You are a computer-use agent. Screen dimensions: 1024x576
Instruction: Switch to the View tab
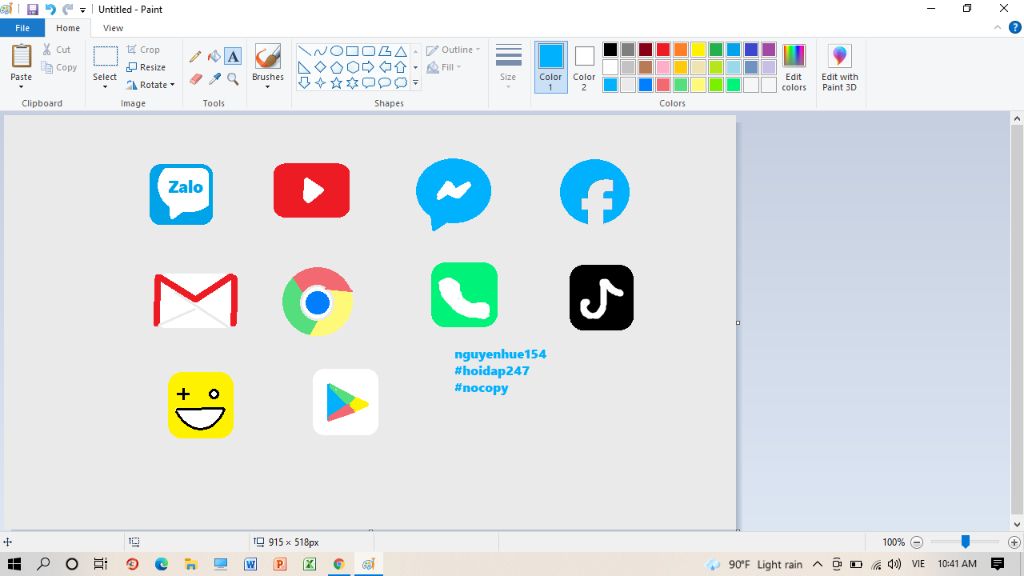pos(113,28)
